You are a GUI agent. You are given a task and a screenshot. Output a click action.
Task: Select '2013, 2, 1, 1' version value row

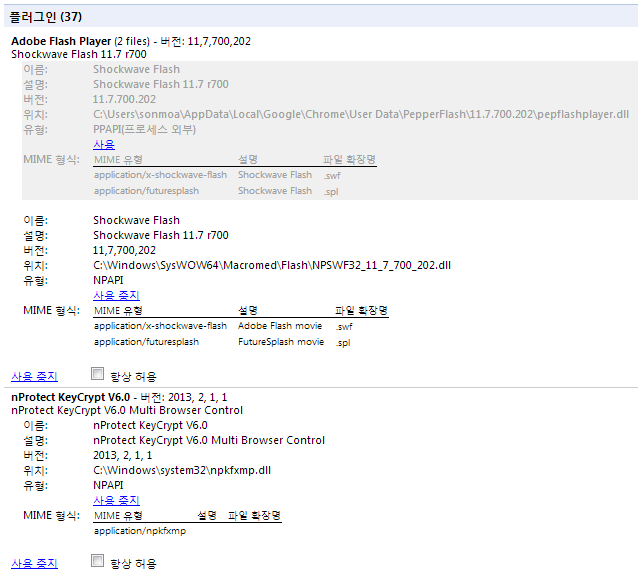(x=122, y=455)
